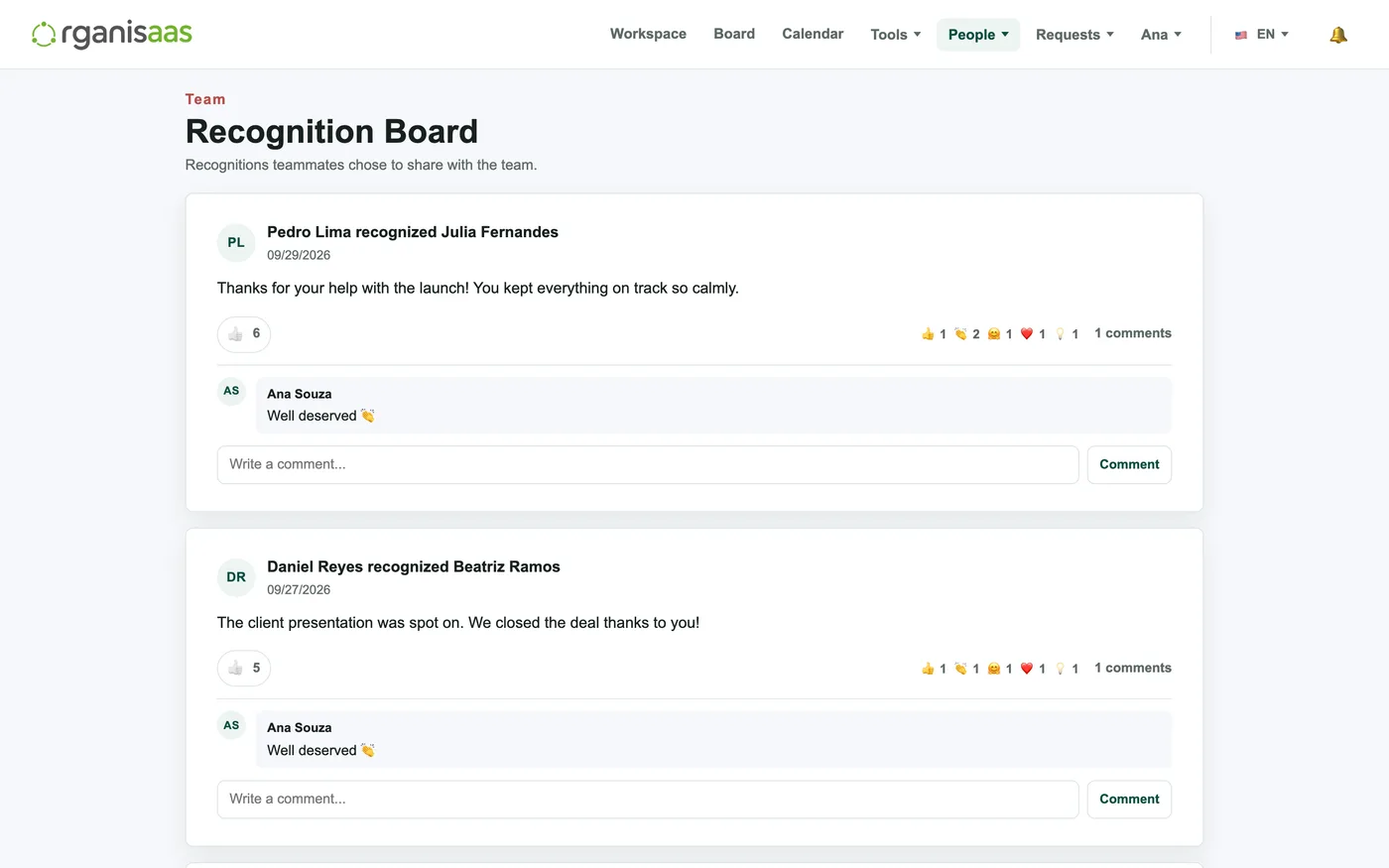Click the date 09/27/2026
The height and width of the screenshot is (868, 1389).
pos(299,589)
